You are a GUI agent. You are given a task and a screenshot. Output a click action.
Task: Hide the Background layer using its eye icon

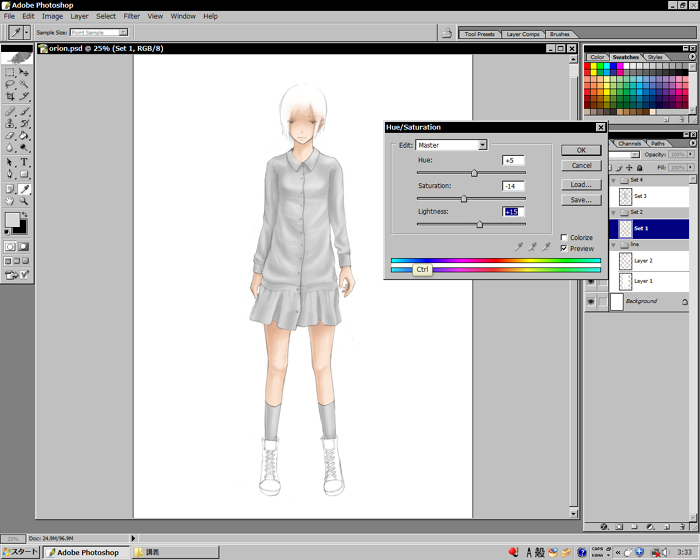tap(591, 301)
